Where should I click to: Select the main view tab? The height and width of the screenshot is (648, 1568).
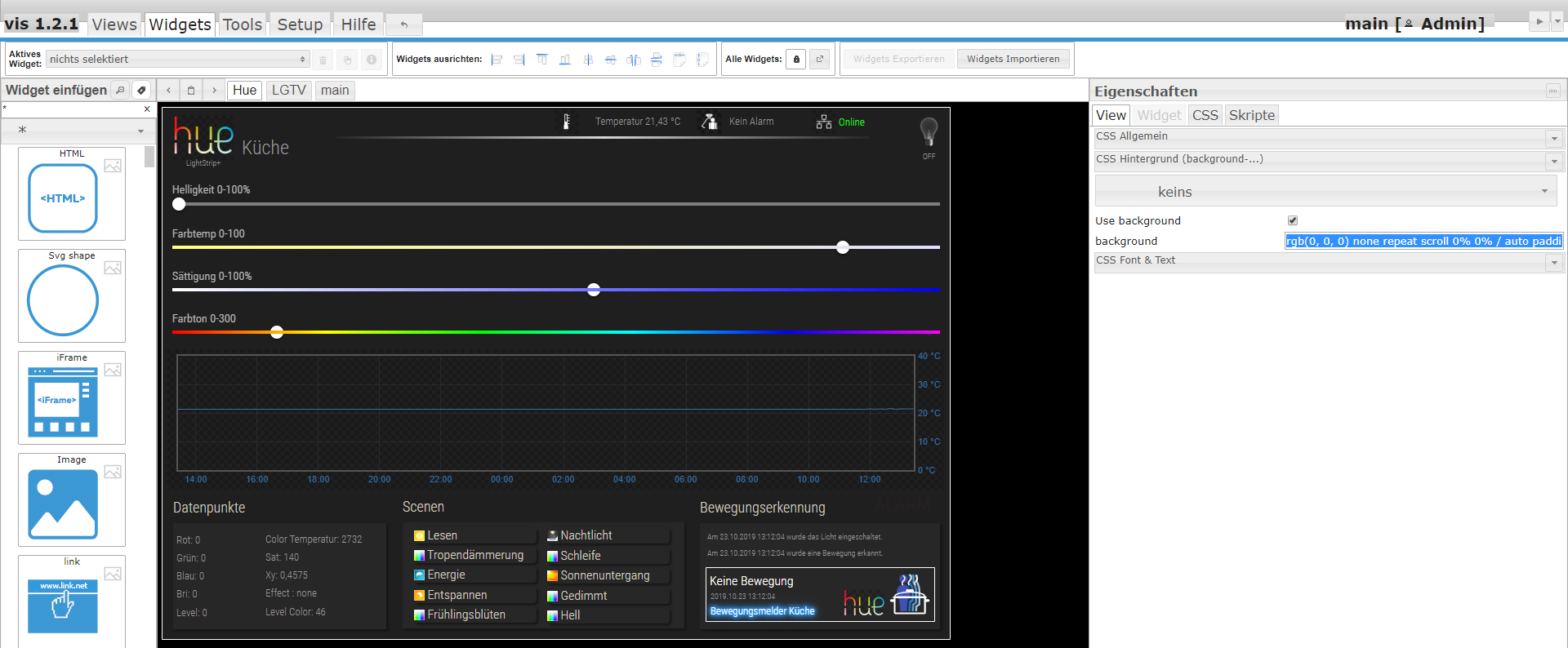(335, 90)
